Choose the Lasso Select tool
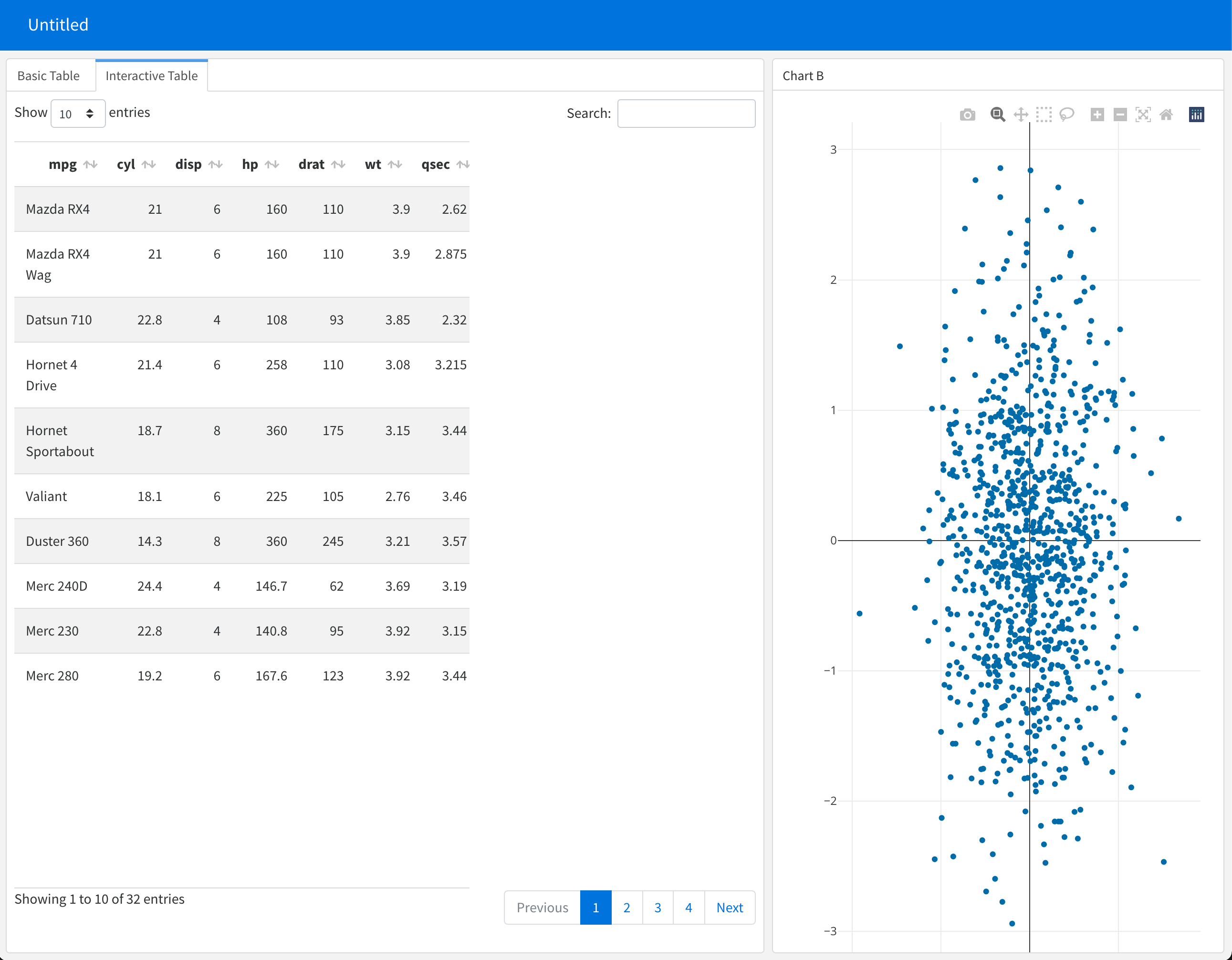Image resolution: width=1232 pixels, height=960 pixels. pyautogui.click(x=1067, y=115)
